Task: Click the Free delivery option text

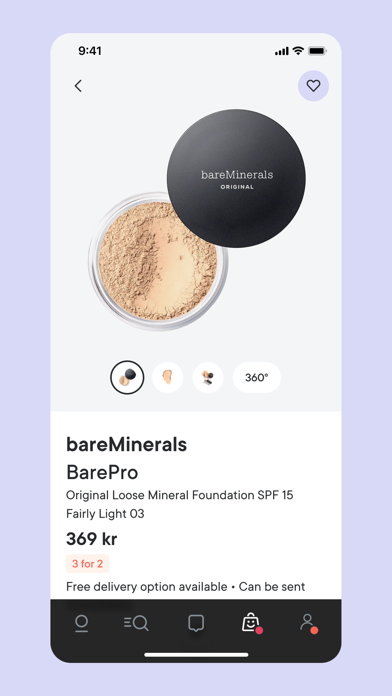Action: 147,586
